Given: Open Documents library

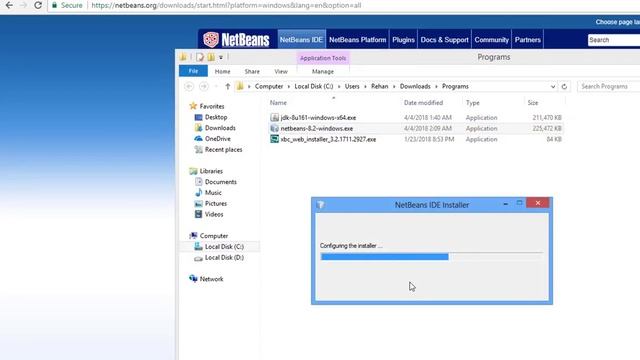Looking at the screenshot, I should pyautogui.click(x=220, y=182).
